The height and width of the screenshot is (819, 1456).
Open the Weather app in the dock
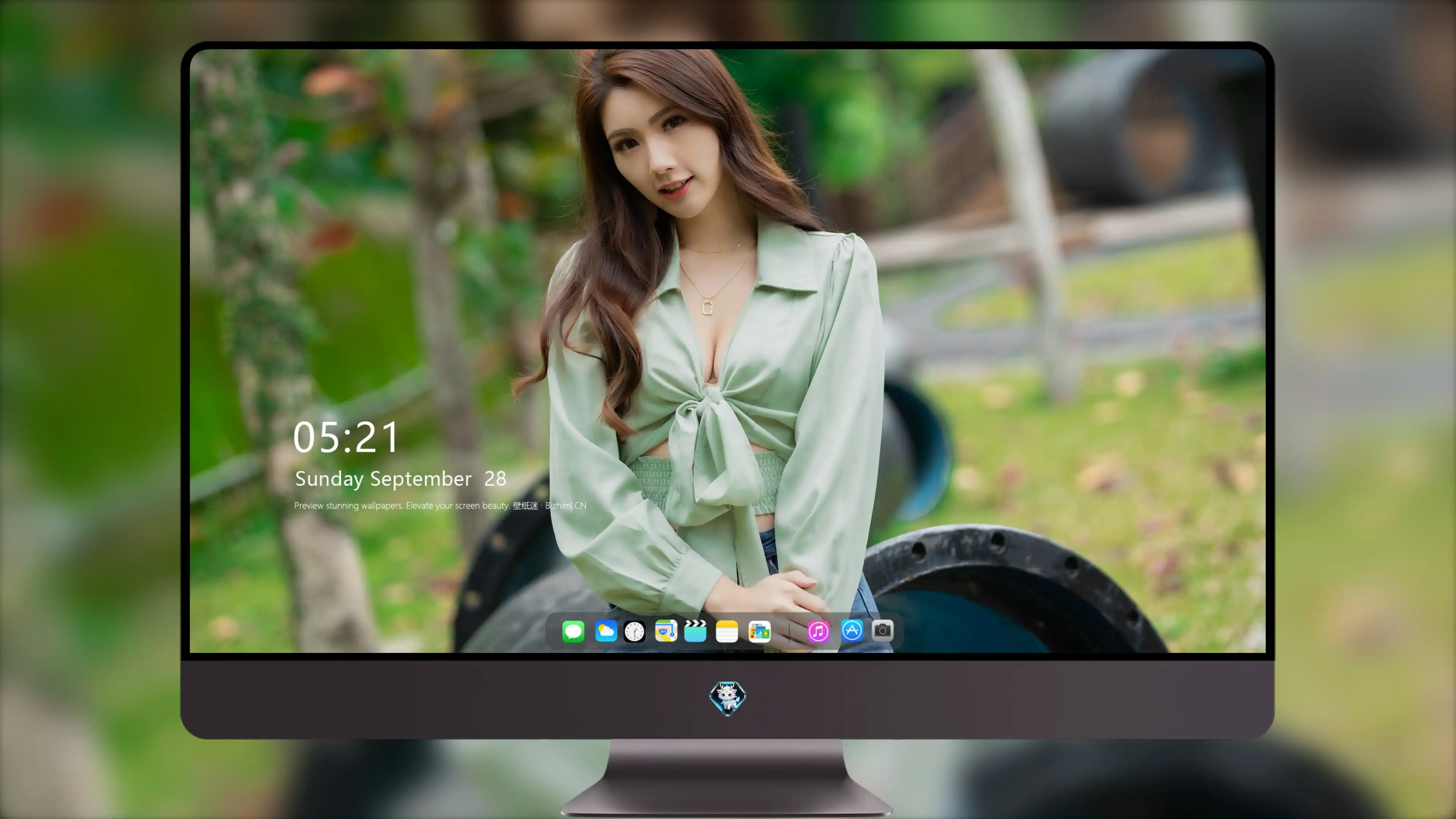point(606,631)
